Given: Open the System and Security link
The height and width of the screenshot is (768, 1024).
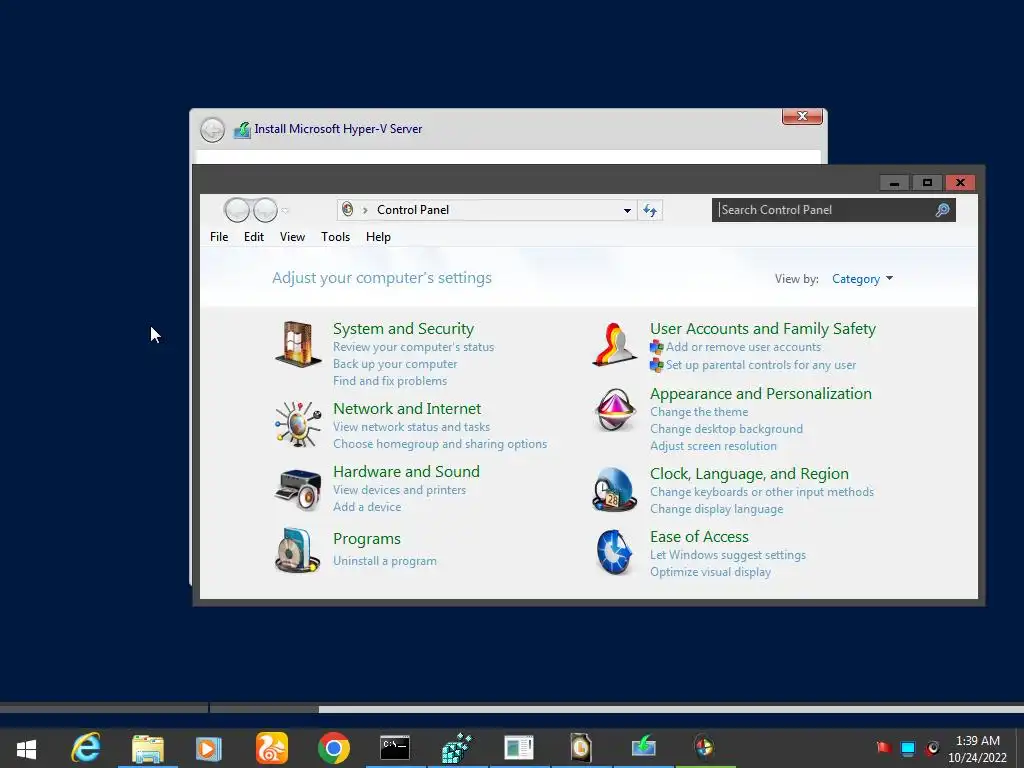Looking at the screenshot, I should [x=404, y=329].
